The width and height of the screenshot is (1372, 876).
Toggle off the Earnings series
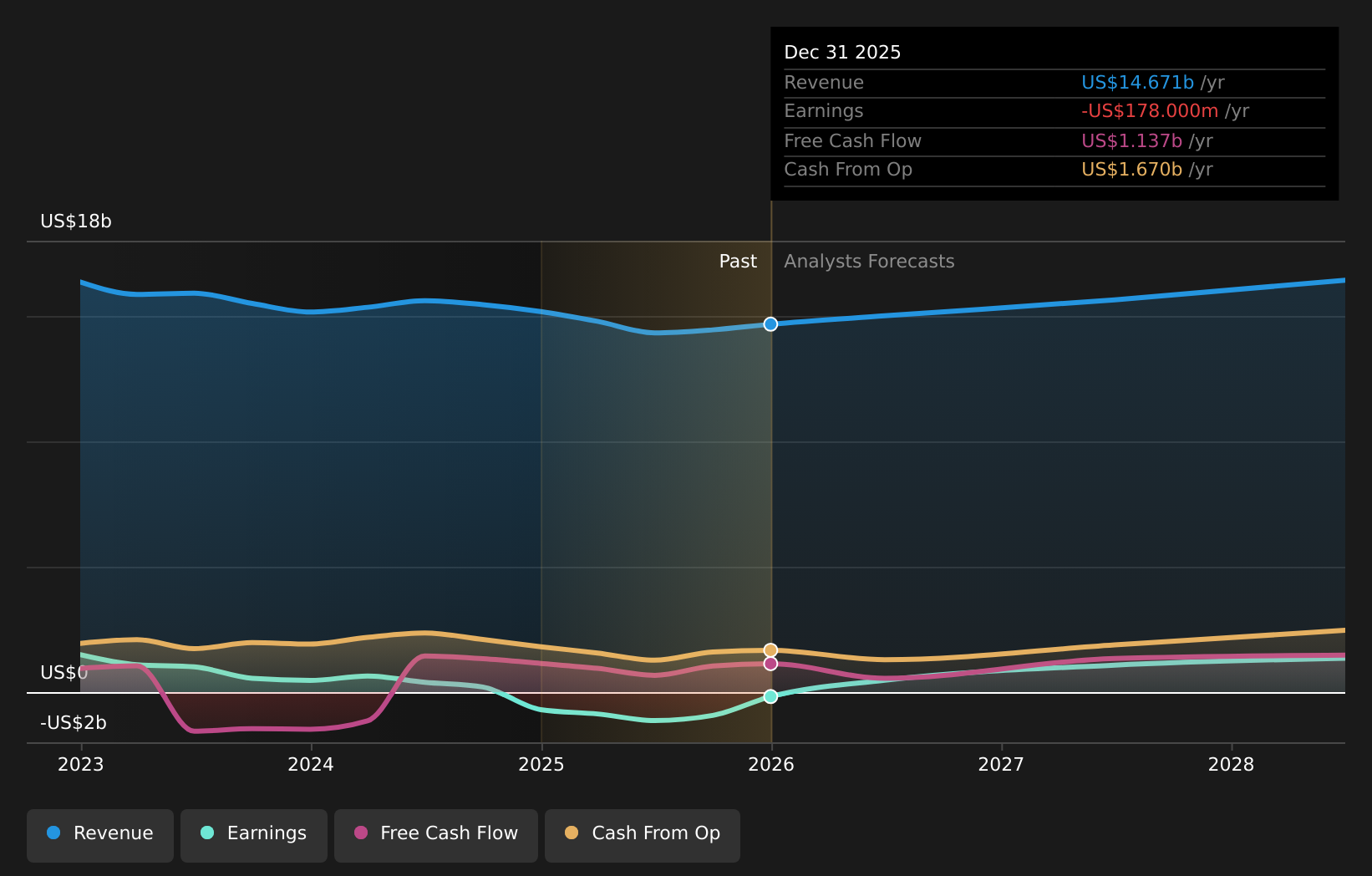[253, 833]
